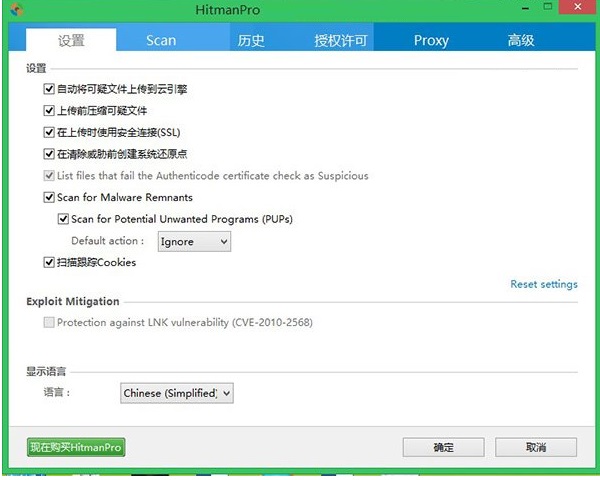600x480 pixels.
Task: Select the 授权许可 tab
Action: pos(341,40)
